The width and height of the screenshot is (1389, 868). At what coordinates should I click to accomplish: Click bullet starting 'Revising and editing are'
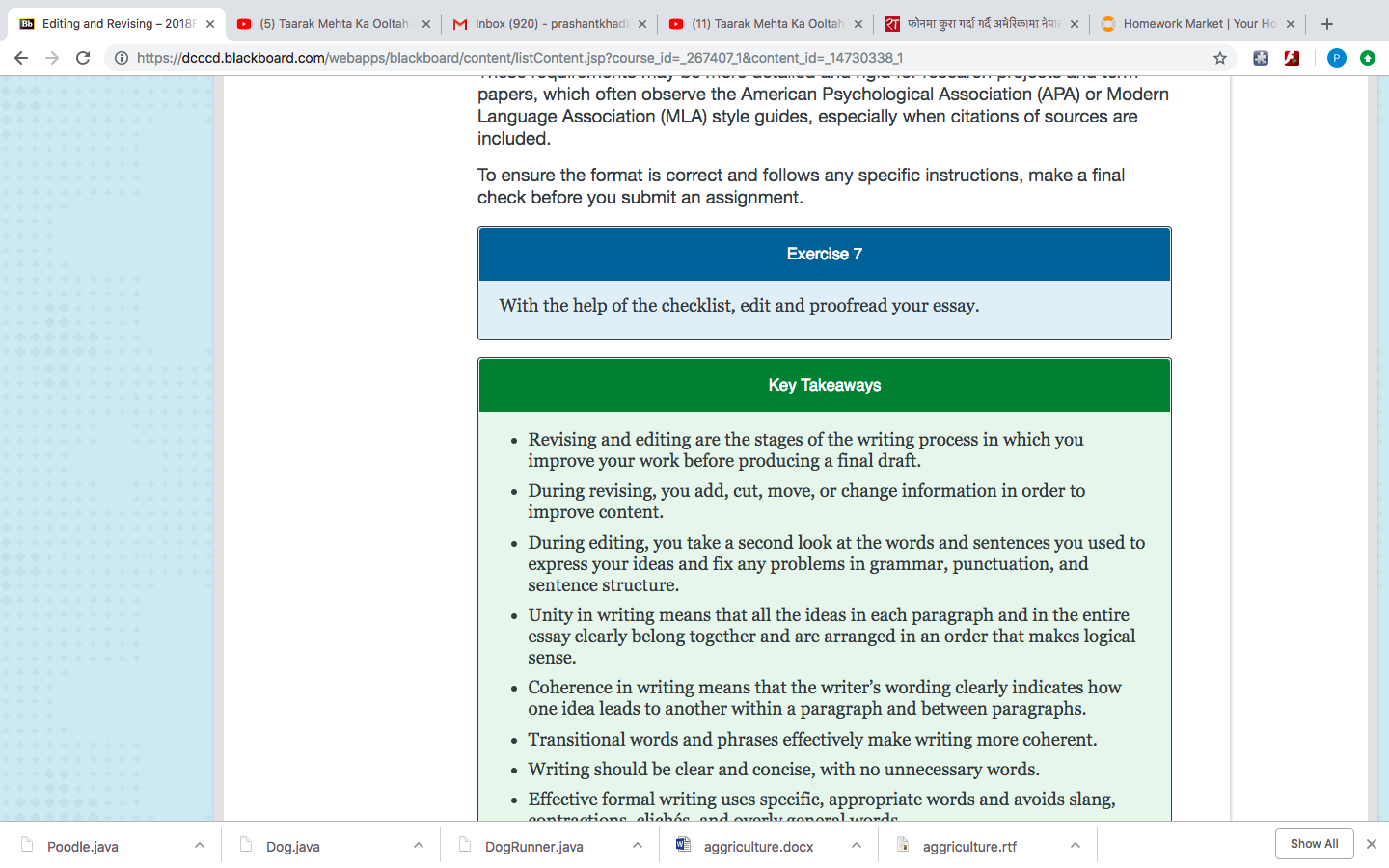click(805, 450)
